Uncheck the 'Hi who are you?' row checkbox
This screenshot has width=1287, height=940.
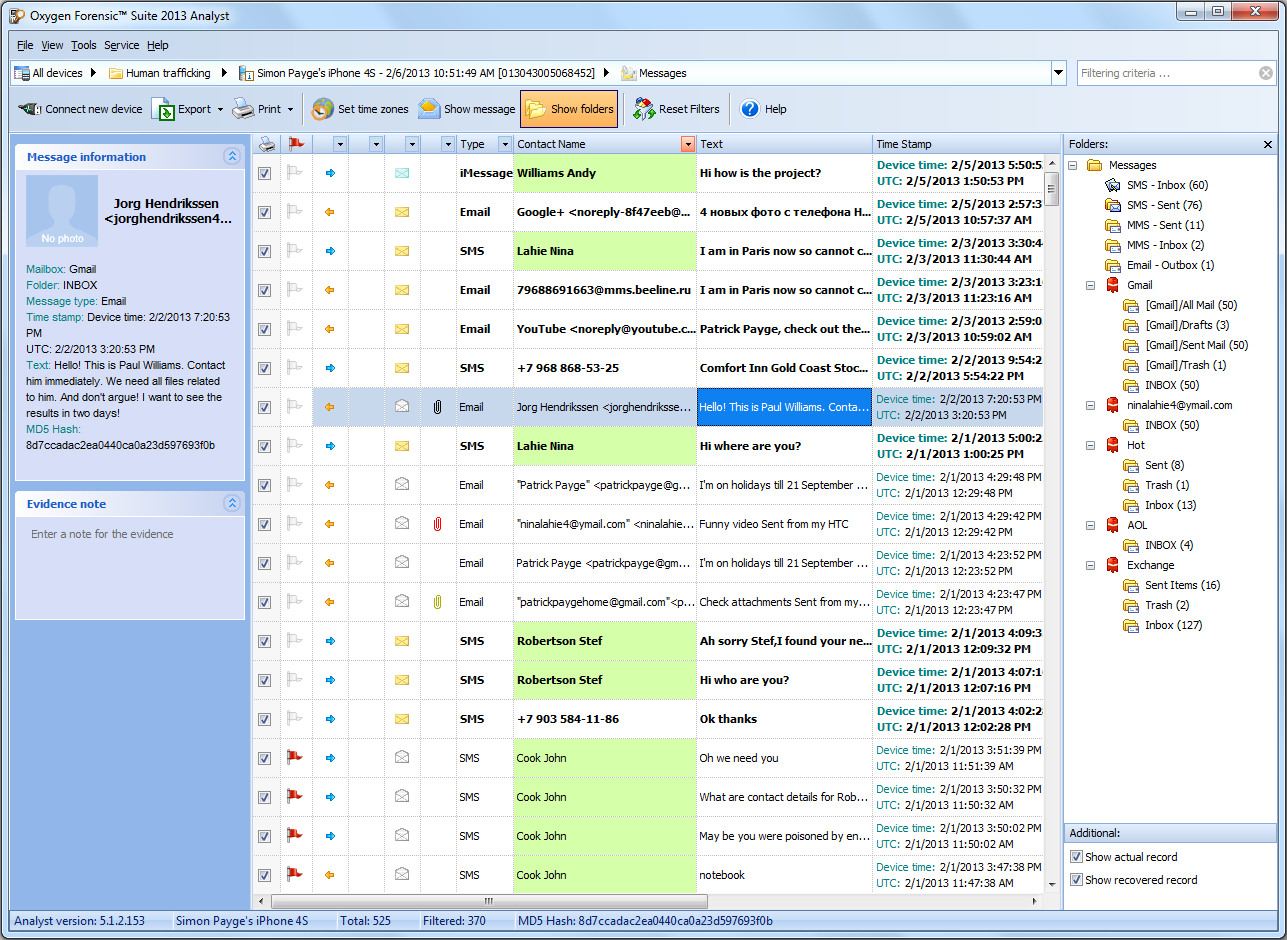[x=265, y=680]
